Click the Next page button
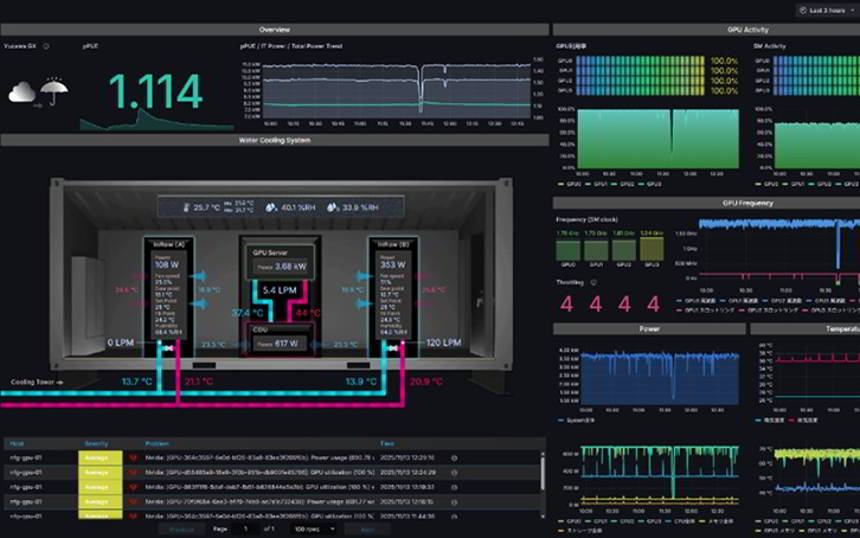The height and width of the screenshot is (538, 860). click(x=367, y=529)
